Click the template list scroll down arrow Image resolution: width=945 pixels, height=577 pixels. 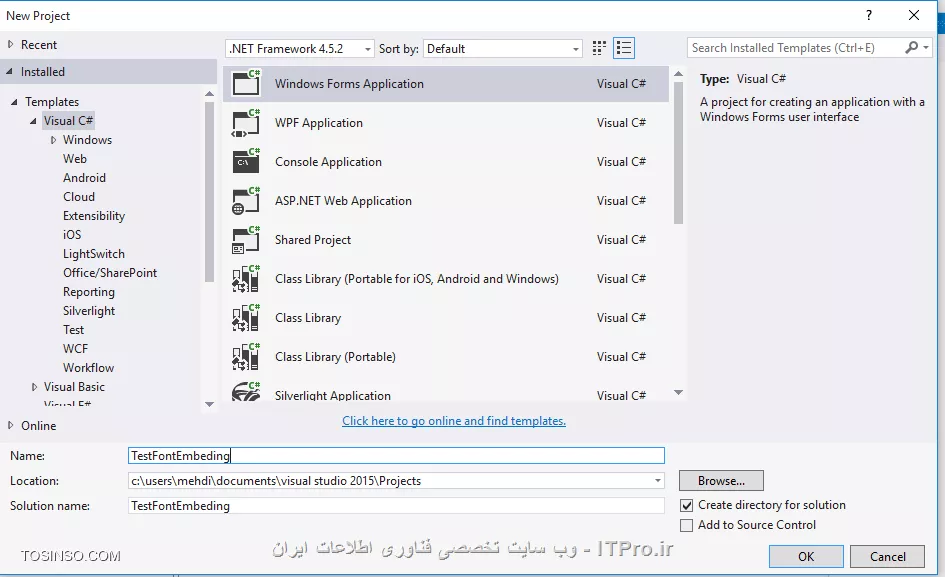coord(678,393)
